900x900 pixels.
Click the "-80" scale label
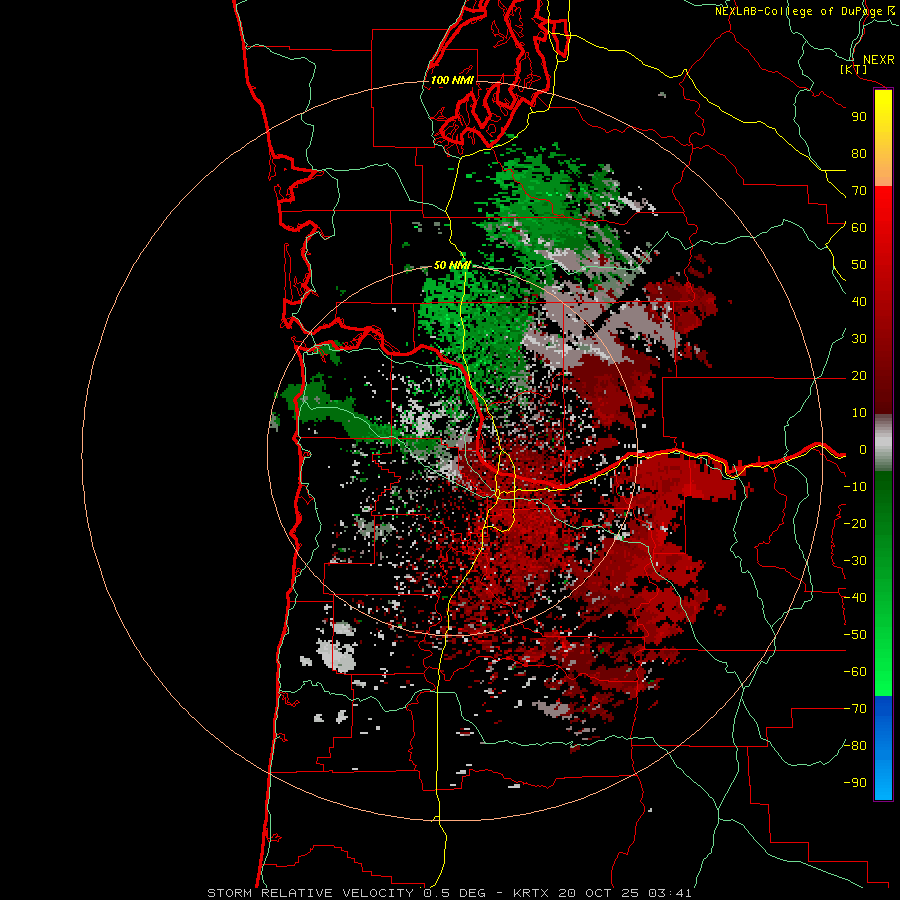855,746
